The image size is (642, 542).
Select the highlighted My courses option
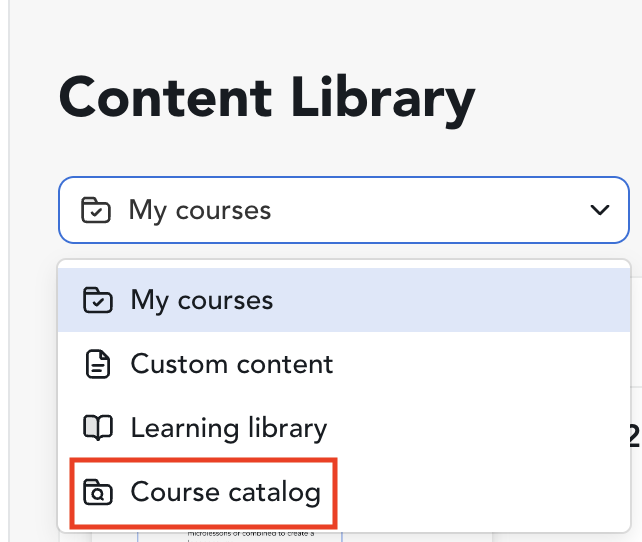coord(344,300)
